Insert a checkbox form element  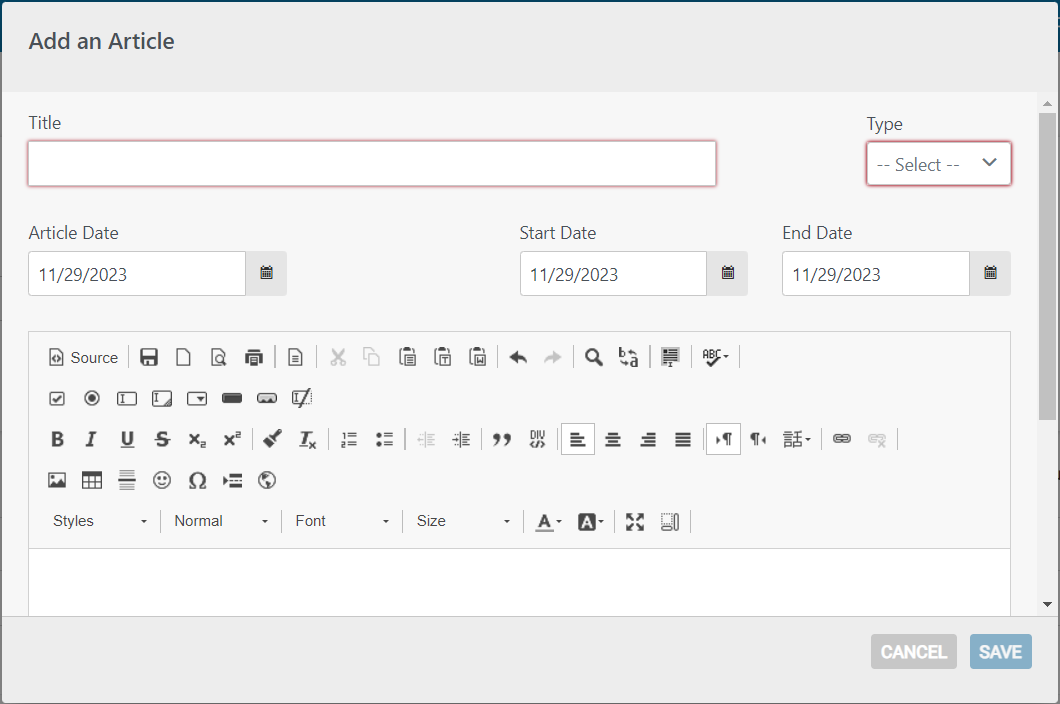coord(57,398)
